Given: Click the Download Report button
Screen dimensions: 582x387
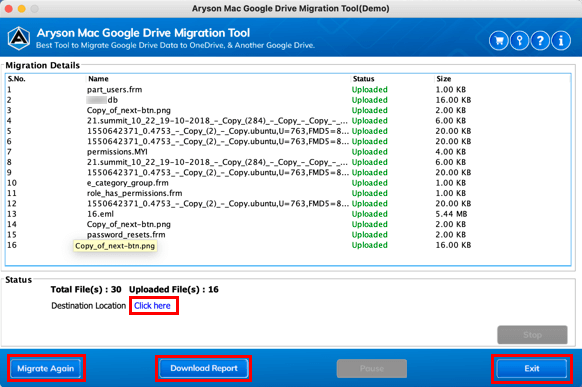Looking at the screenshot, I should point(203,368).
